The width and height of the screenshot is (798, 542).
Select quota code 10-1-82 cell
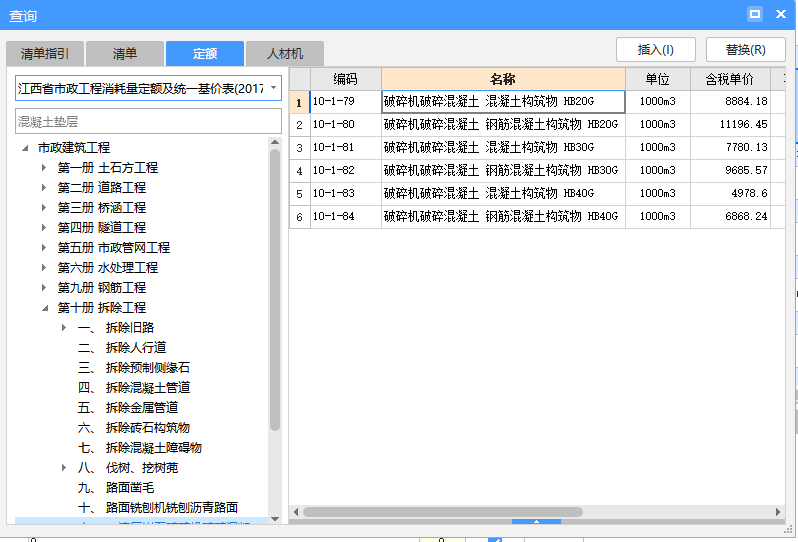click(x=346, y=170)
